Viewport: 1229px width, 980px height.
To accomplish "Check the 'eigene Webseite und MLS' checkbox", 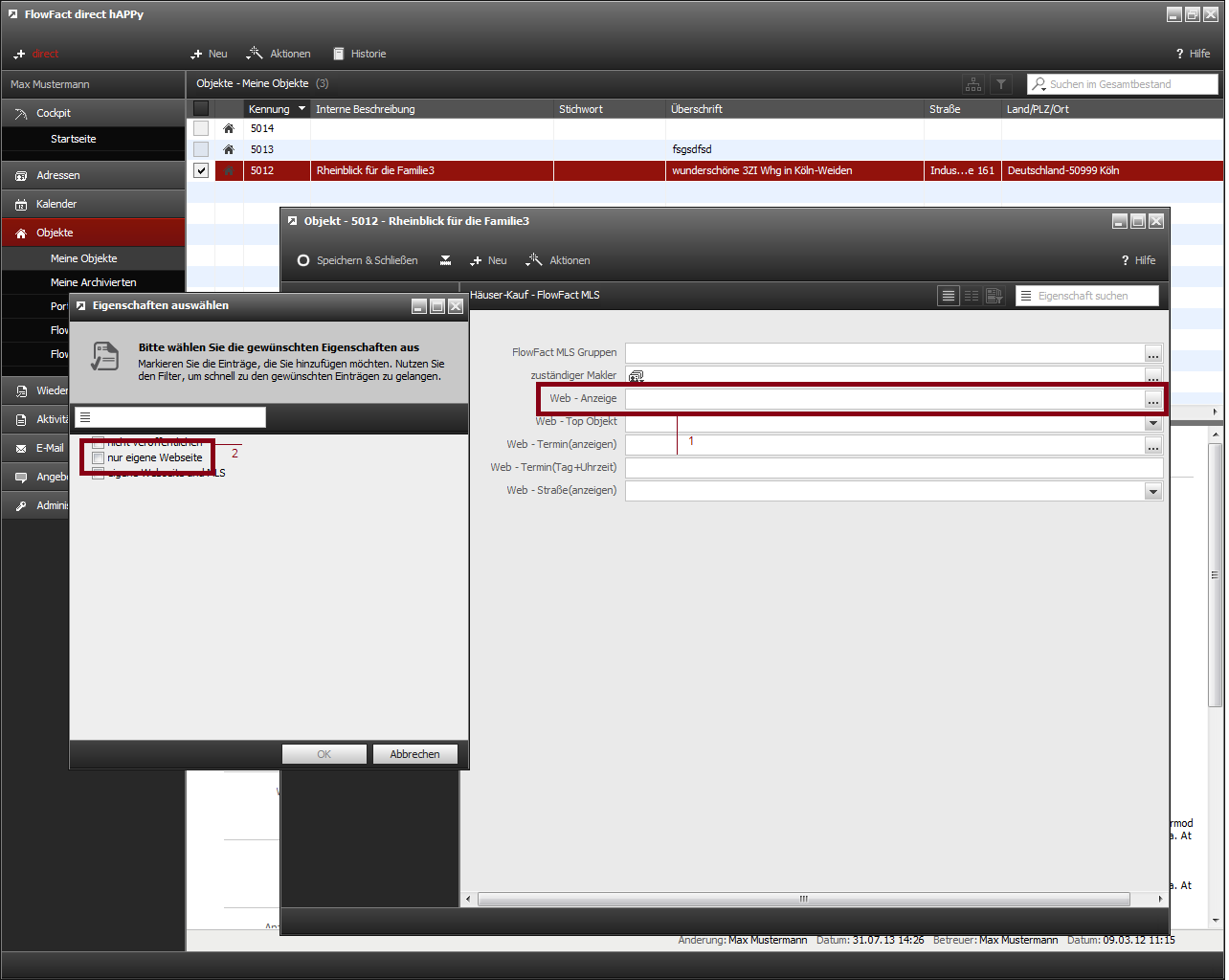I will (98, 474).
